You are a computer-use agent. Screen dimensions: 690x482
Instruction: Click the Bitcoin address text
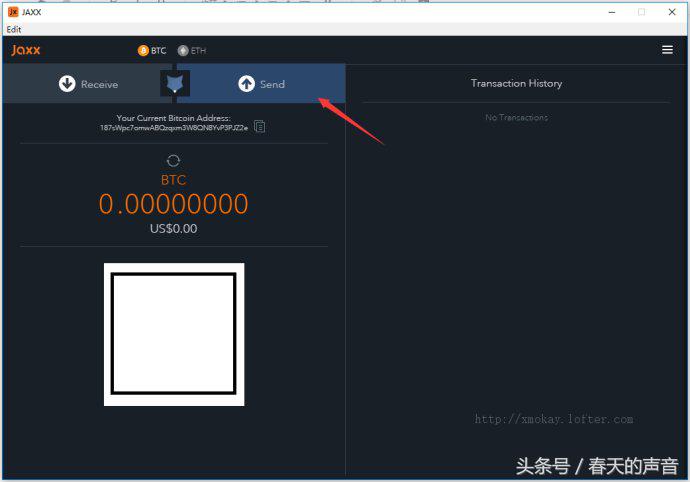tap(174, 128)
